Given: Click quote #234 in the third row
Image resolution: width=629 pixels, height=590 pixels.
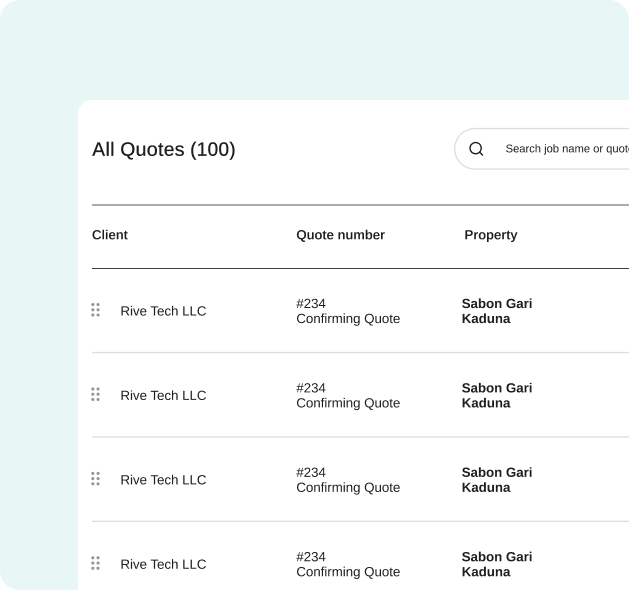Looking at the screenshot, I should click(311, 472).
